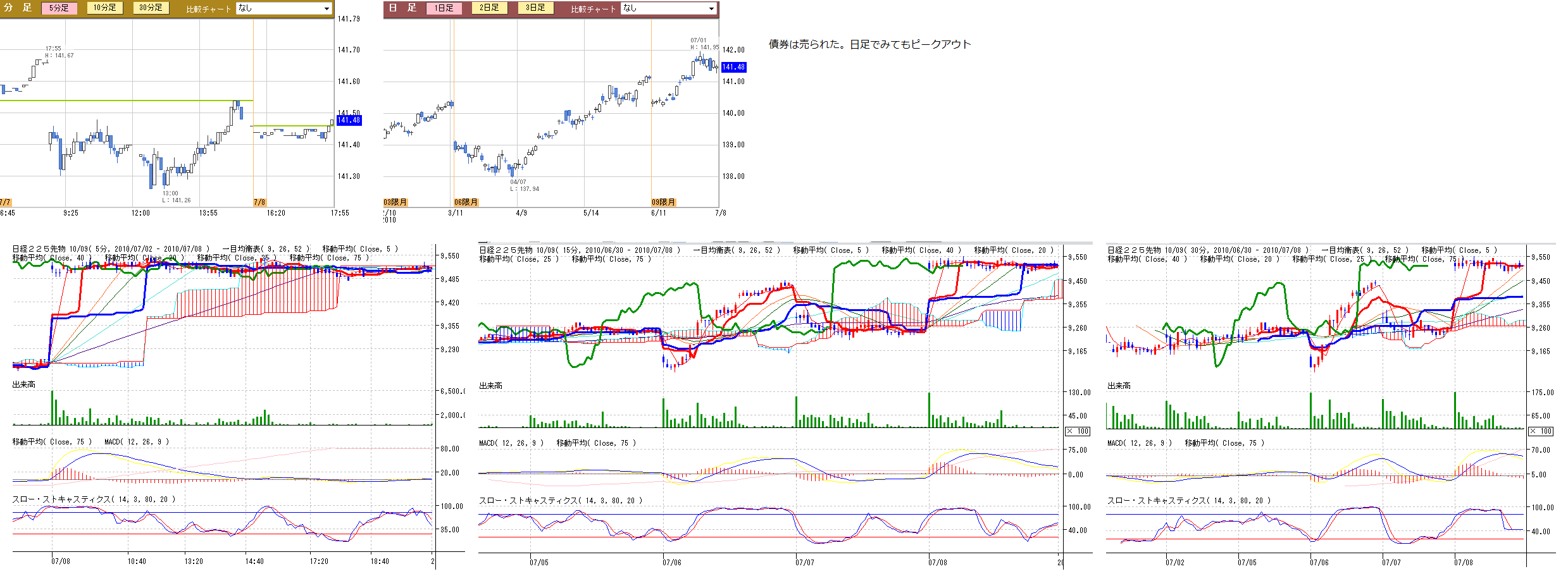Click the ×100 volume box in 15-minute chart
1568x588 pixels.
[x=1078, y=431]
